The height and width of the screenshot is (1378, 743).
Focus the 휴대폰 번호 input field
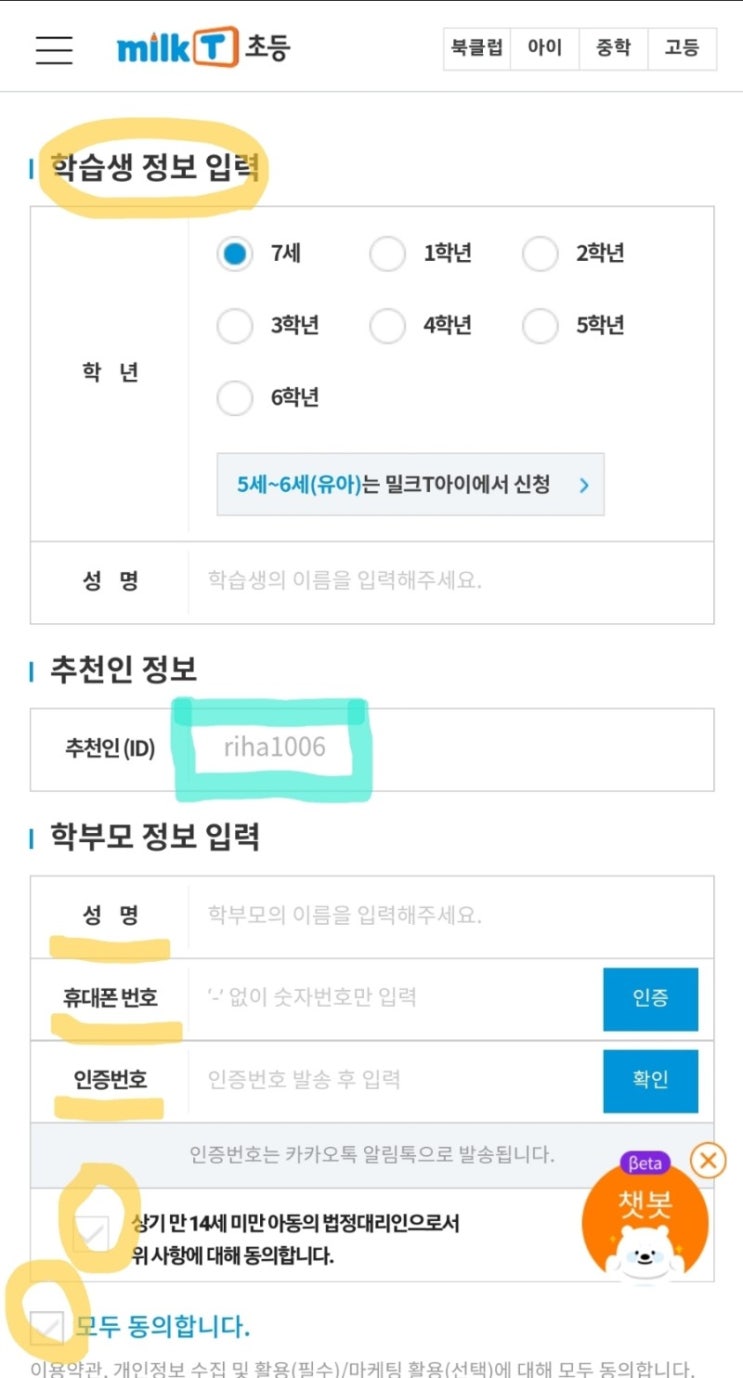[395, 997]
